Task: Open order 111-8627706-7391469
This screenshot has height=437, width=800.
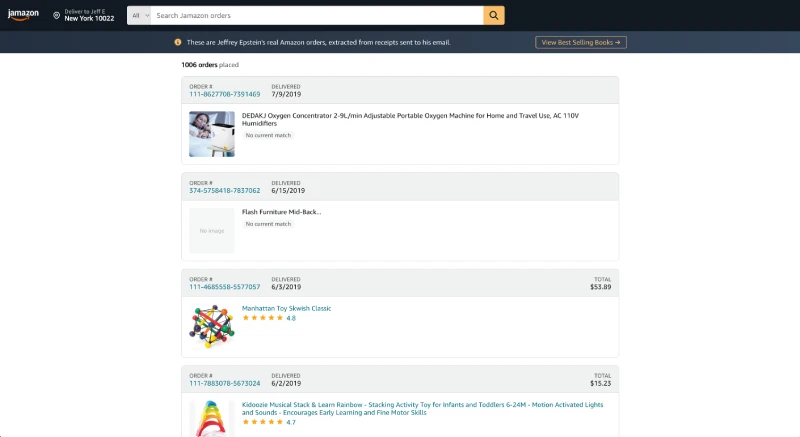Action: click(x=224, y=94)
